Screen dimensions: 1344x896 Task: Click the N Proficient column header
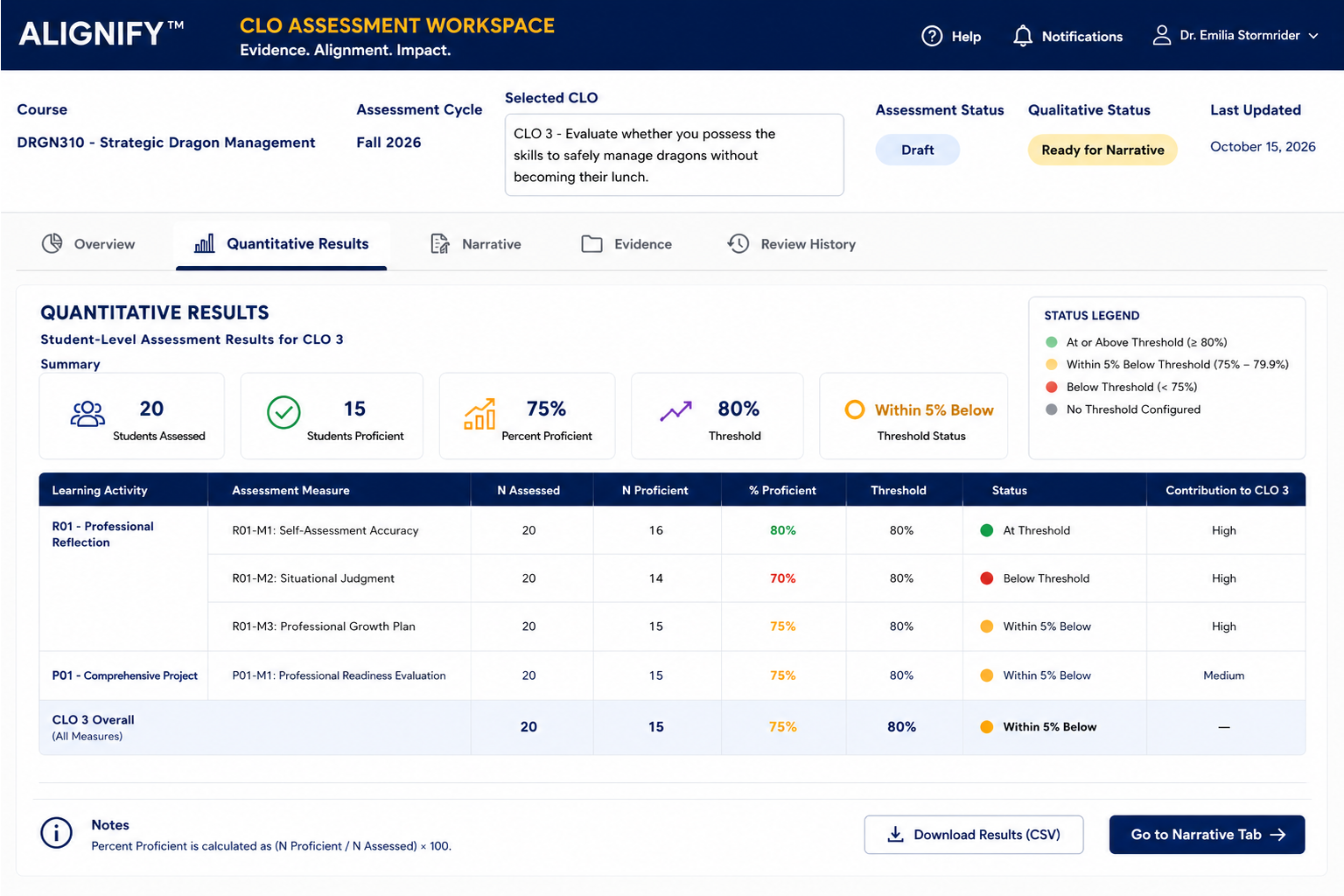click(655, 490)
